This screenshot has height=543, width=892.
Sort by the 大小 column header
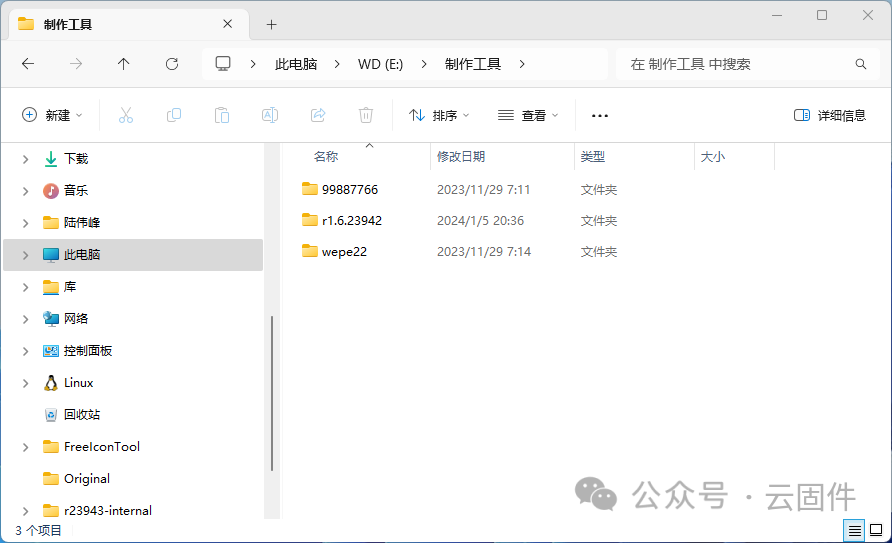click(712, 156)
